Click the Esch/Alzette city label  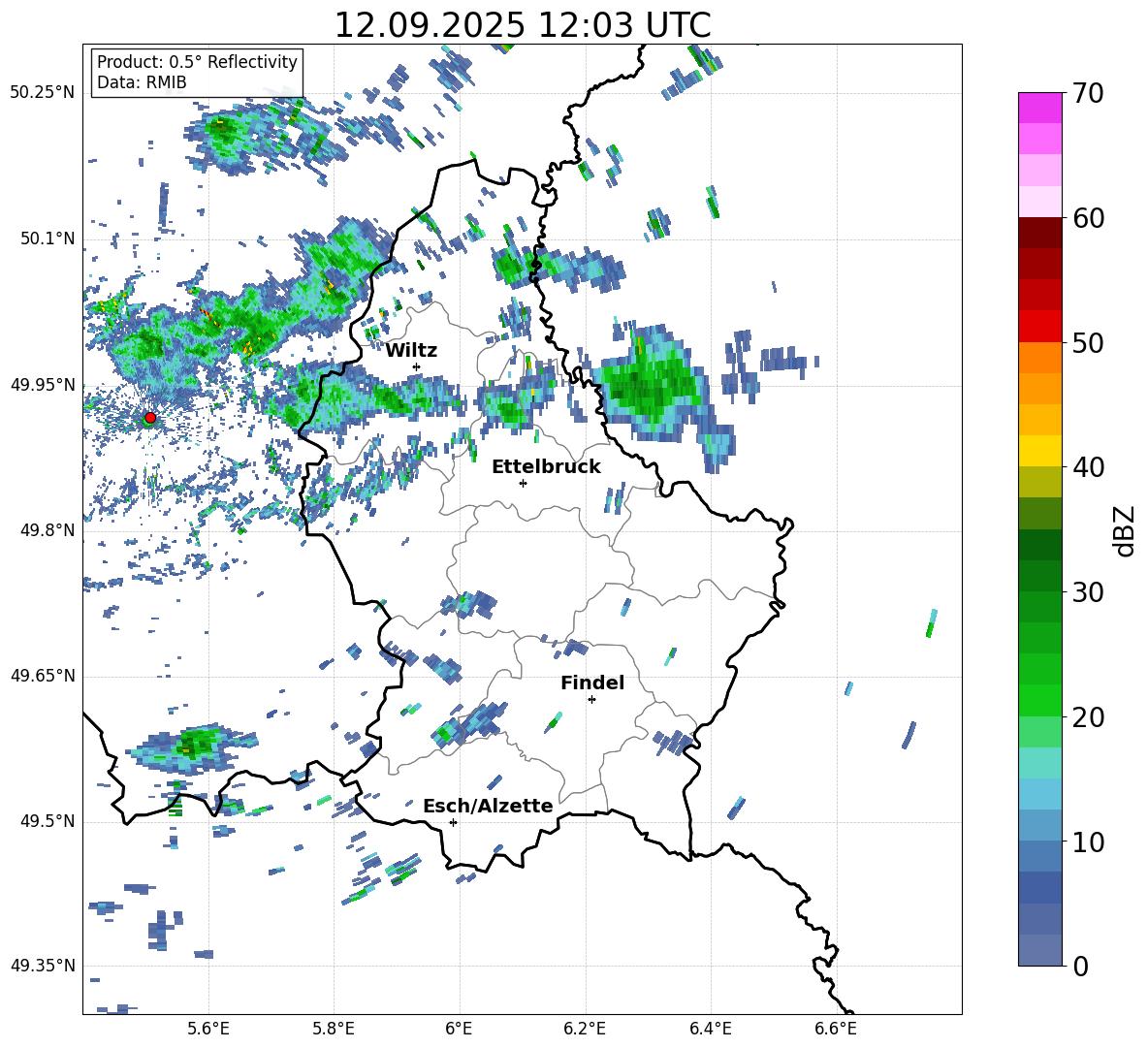(488, 807)
